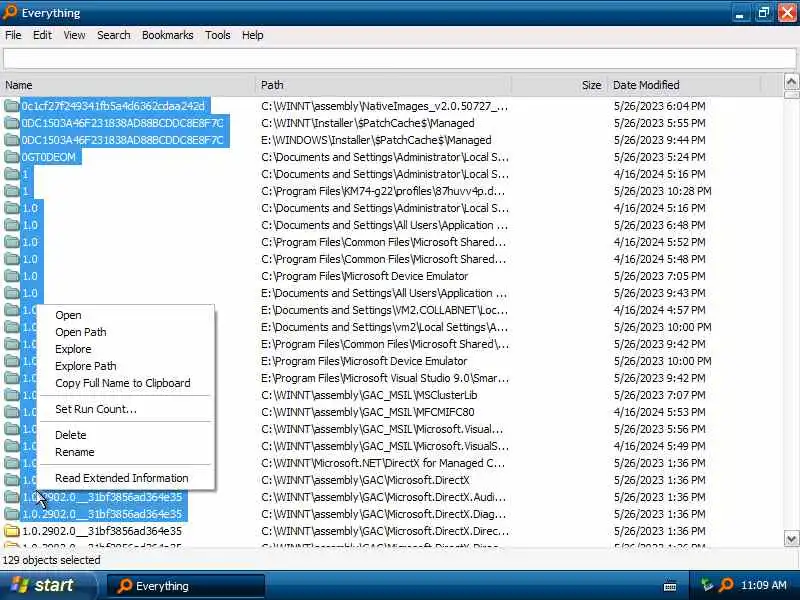Restore down the Everything window
This screenshot has height=600, width=800.
click(764, 13)
